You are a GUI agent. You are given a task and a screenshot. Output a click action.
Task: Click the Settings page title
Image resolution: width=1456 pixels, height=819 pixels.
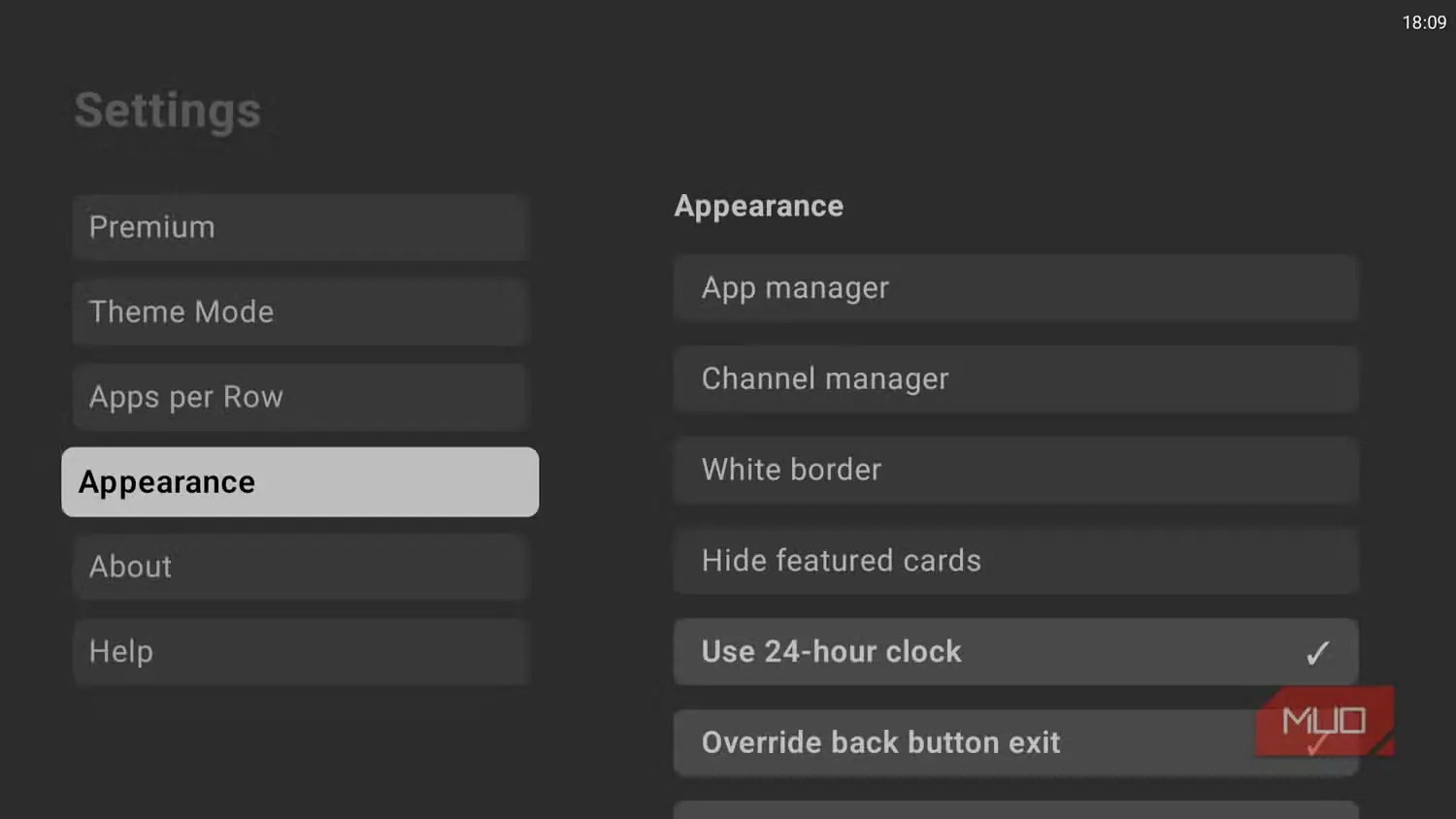click(168, 111)
